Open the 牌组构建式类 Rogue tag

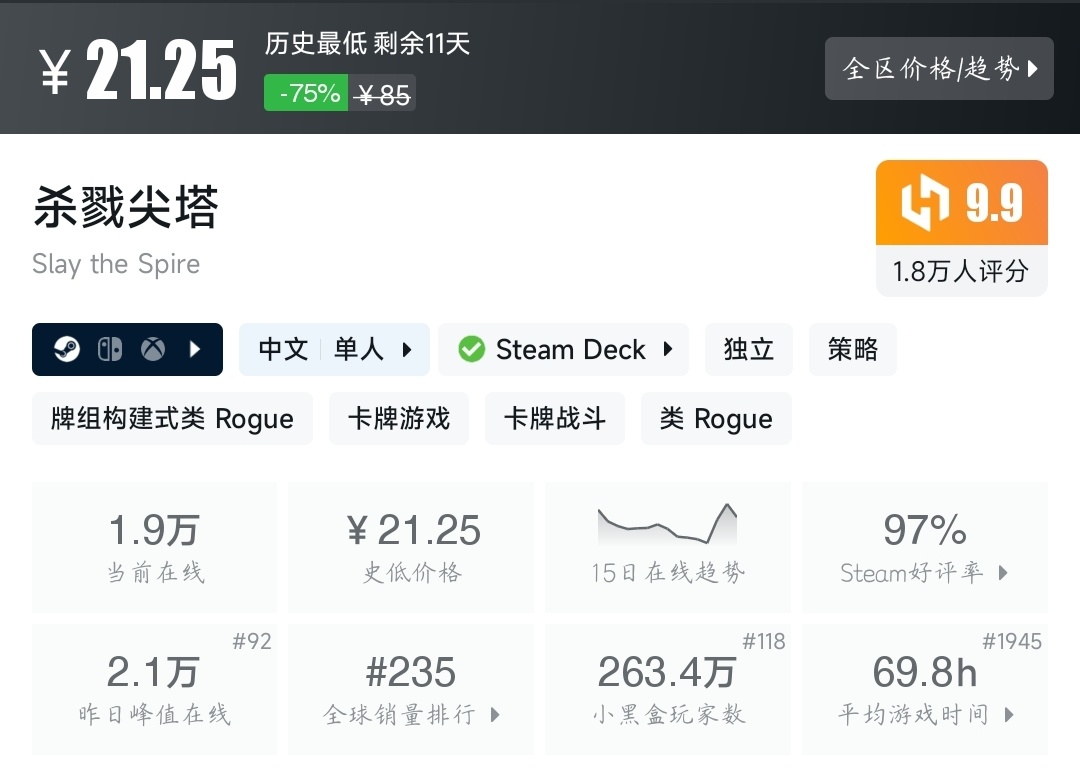coord(172,419)
